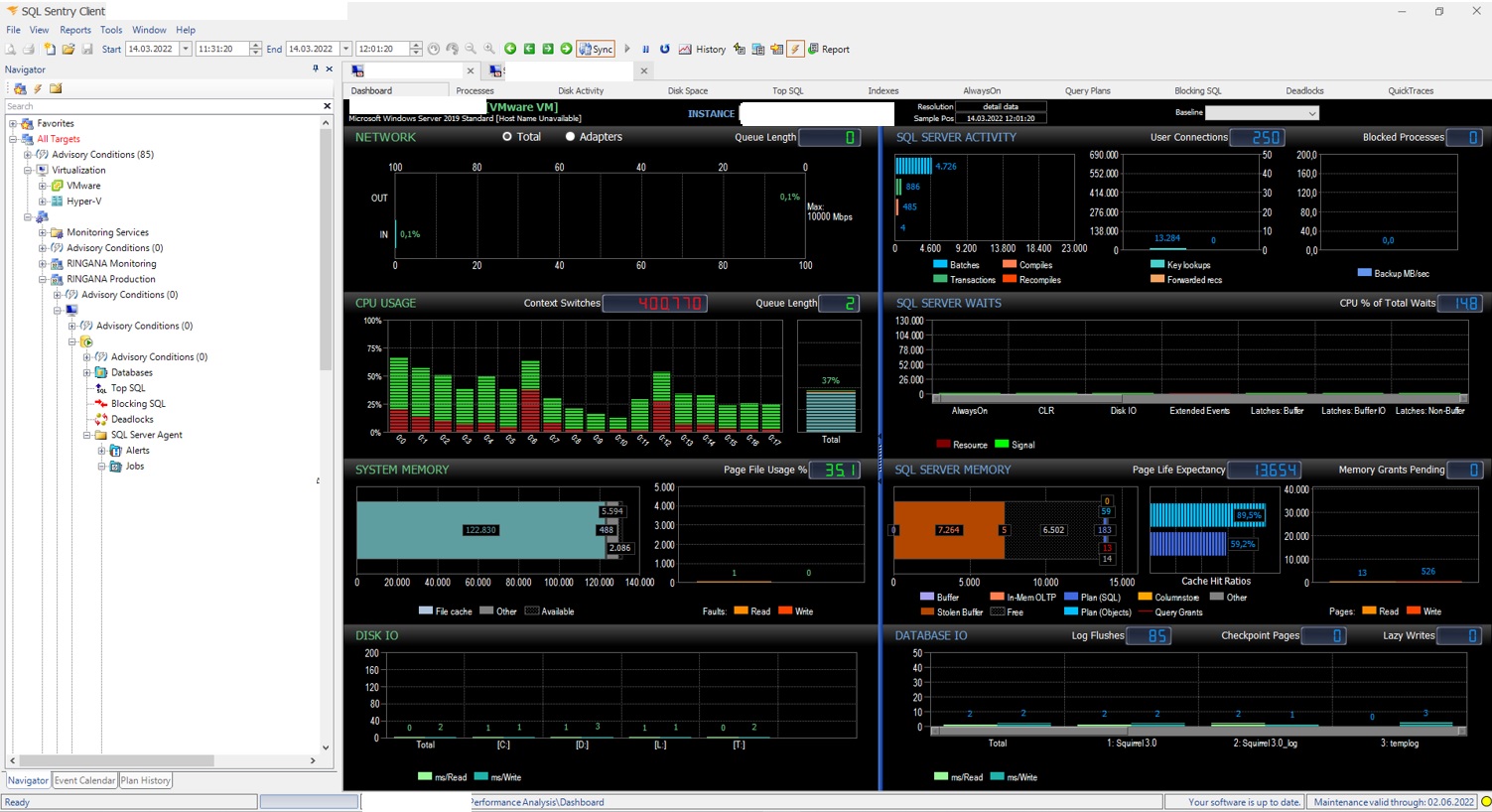Open the Start date dropdown arrow
The height and width of the screenshot is (812, 1492).
(186, 49)
